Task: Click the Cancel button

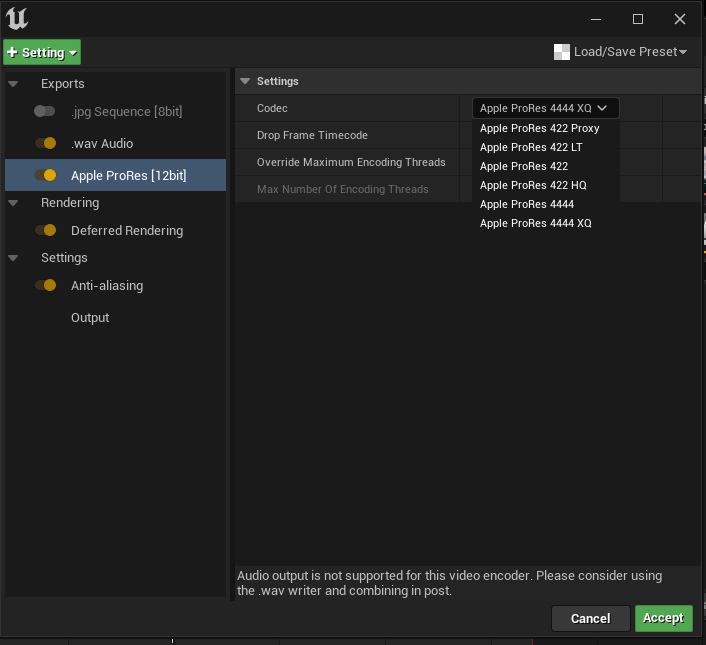Action: pos(590,618)
